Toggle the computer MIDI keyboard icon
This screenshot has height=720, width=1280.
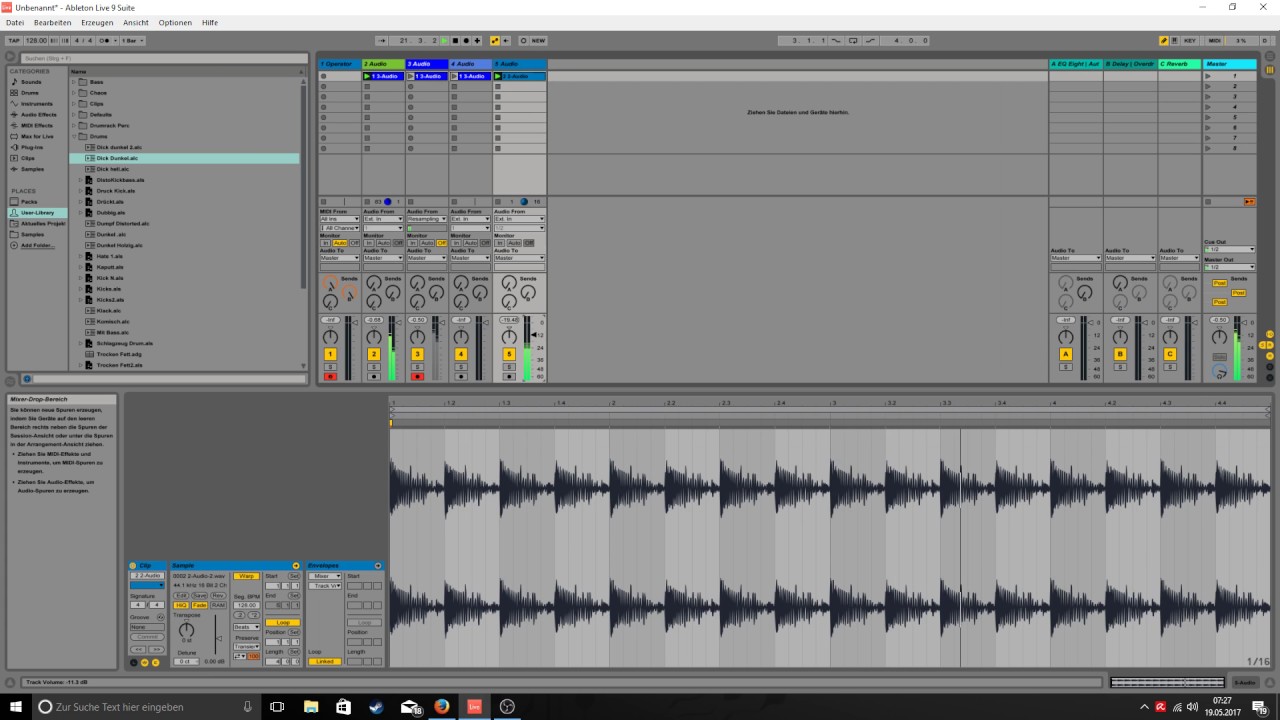click(x=1172, y=41)
